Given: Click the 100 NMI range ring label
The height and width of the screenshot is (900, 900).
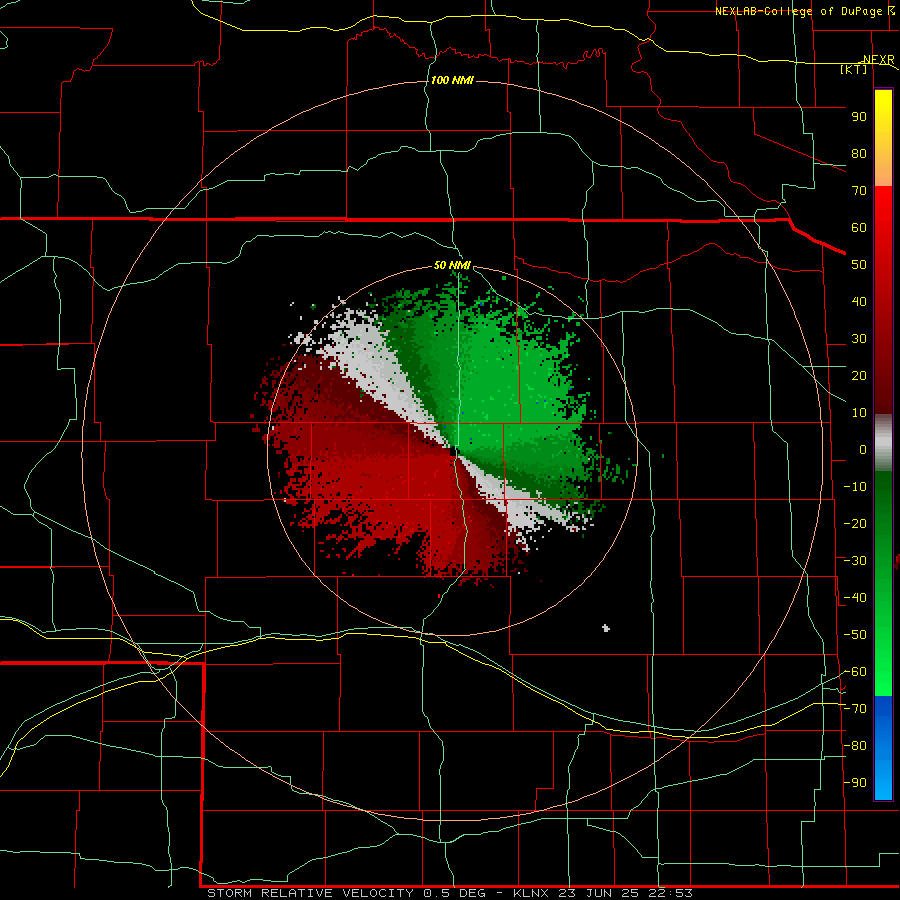Looking at the screenshot, I should point(452,80).
